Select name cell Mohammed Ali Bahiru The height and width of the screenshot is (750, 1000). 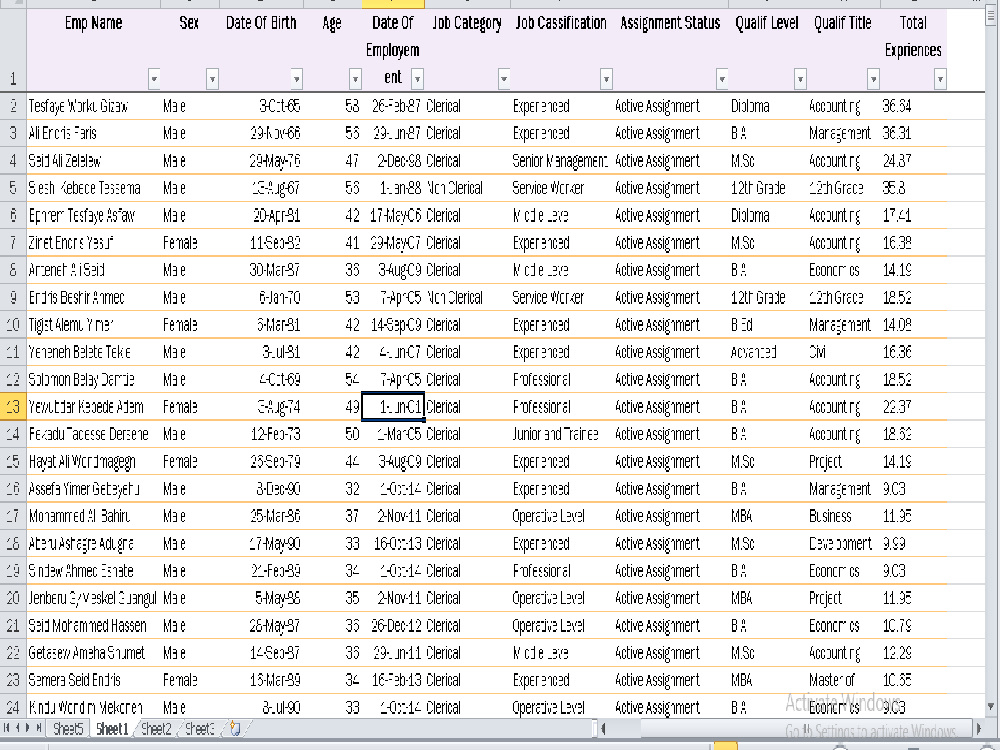[93, 516]
